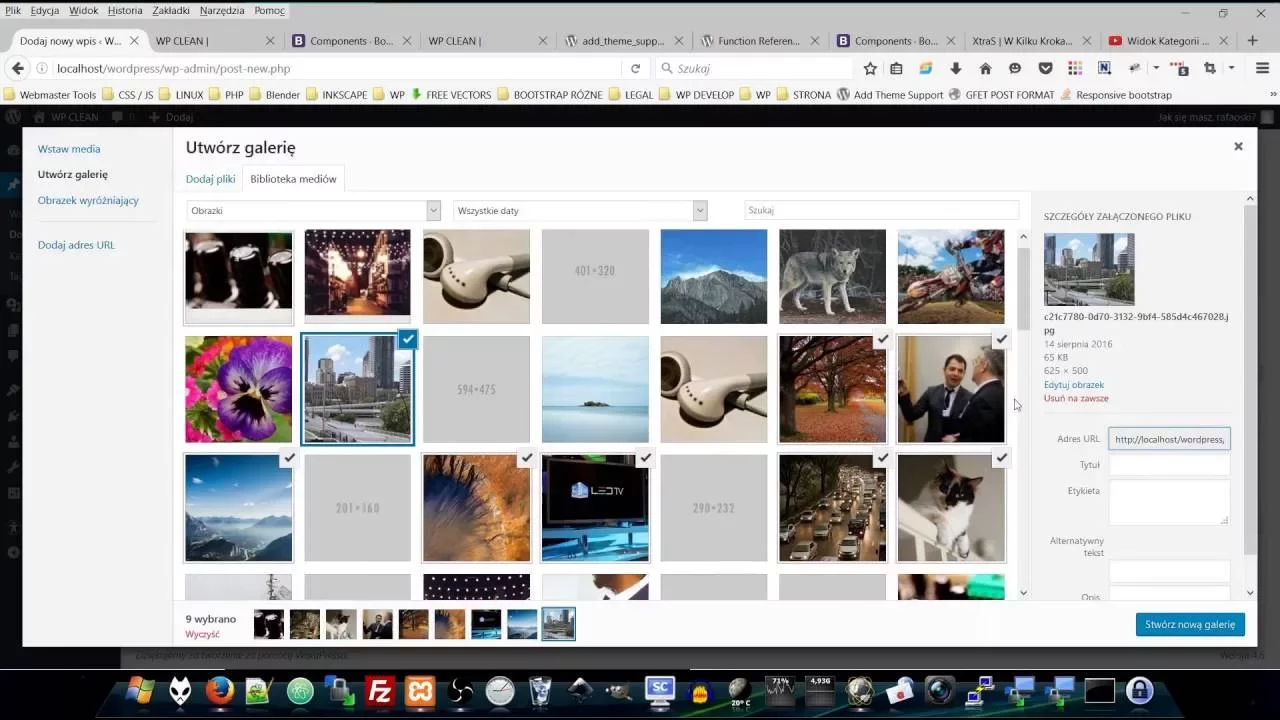Viewport: 1280px width, 720px height.
Task: Click the Tytuł input field
Action: point(1169,465)
